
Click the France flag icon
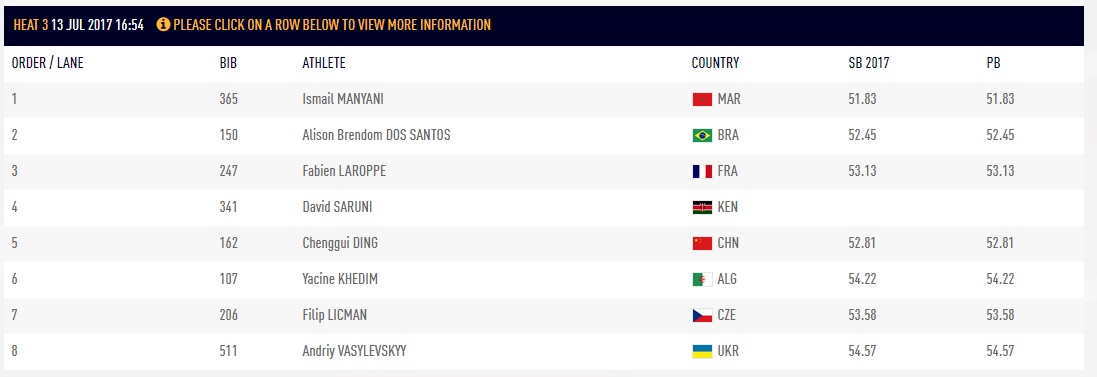coord(702,171)
